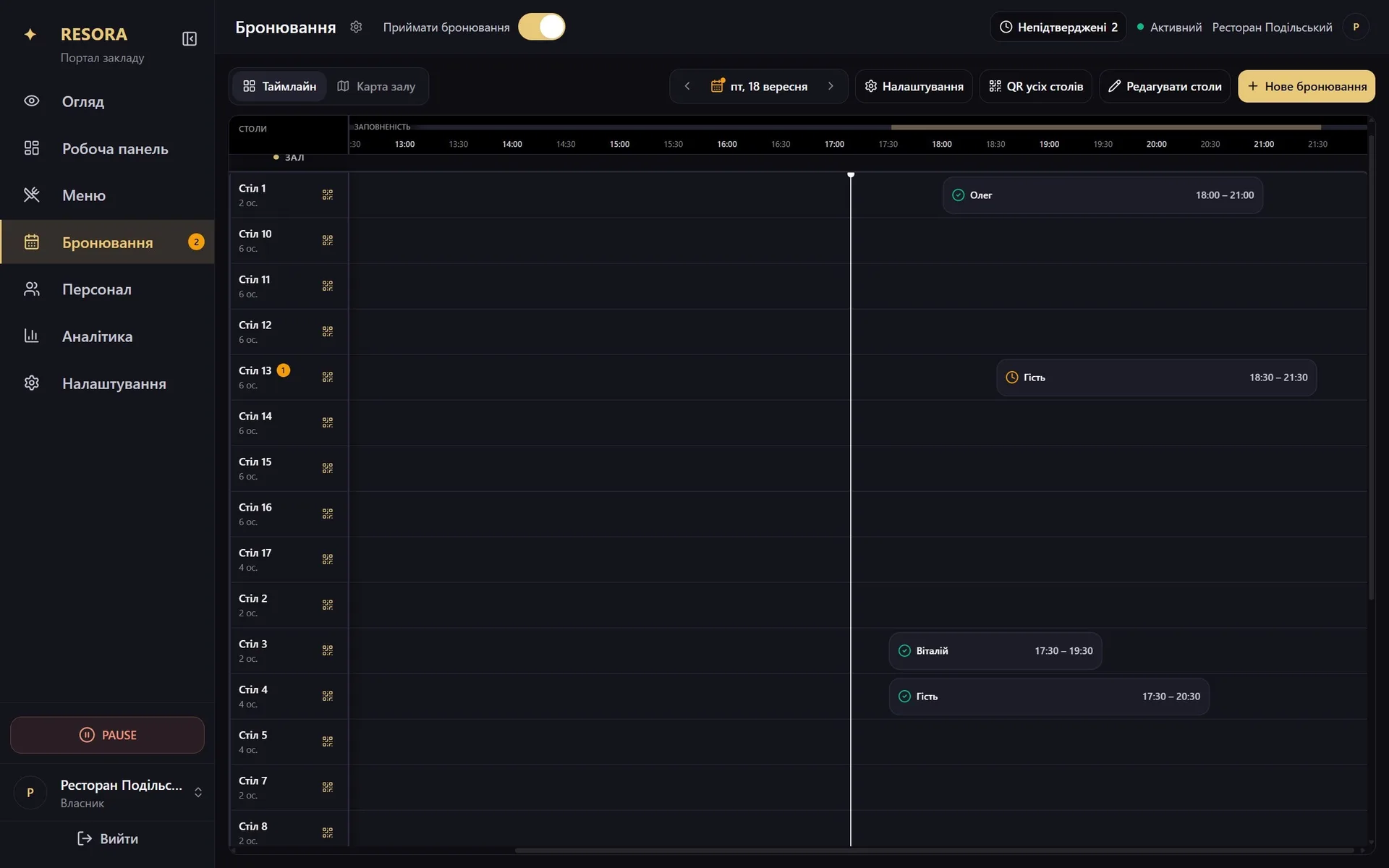
Task: Click Вийти to log out
Action: pyautogui.click(x=107, y=838)
